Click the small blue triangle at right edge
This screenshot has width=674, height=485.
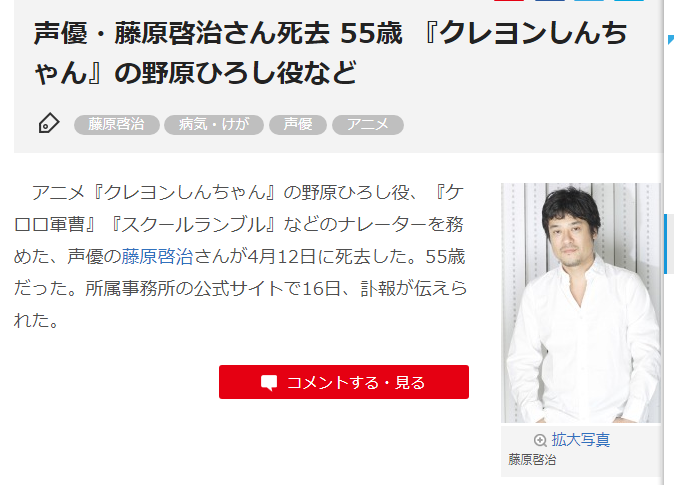[x=671, y=39]
